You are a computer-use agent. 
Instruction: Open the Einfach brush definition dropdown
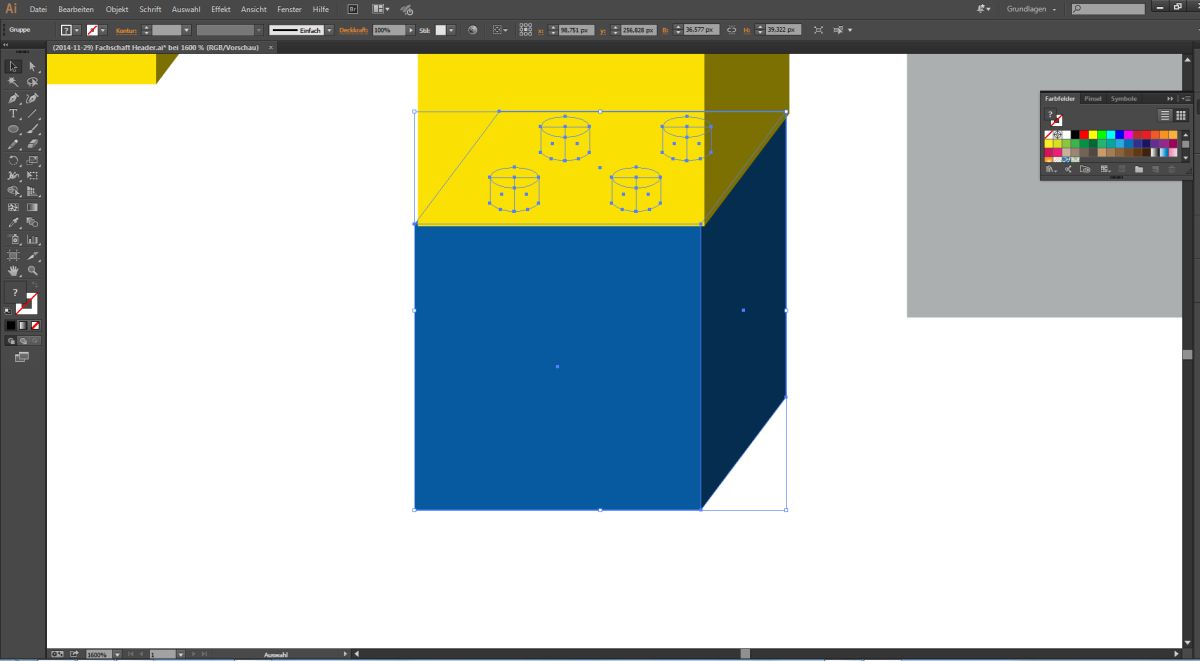(x=329, y=30)
